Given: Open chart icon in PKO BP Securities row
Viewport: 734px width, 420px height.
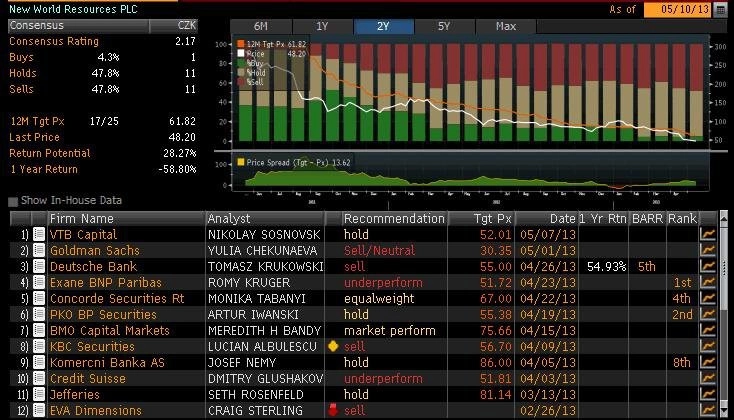Looking at the screenshot, I should pyautogui.click(x=708, y=314).
